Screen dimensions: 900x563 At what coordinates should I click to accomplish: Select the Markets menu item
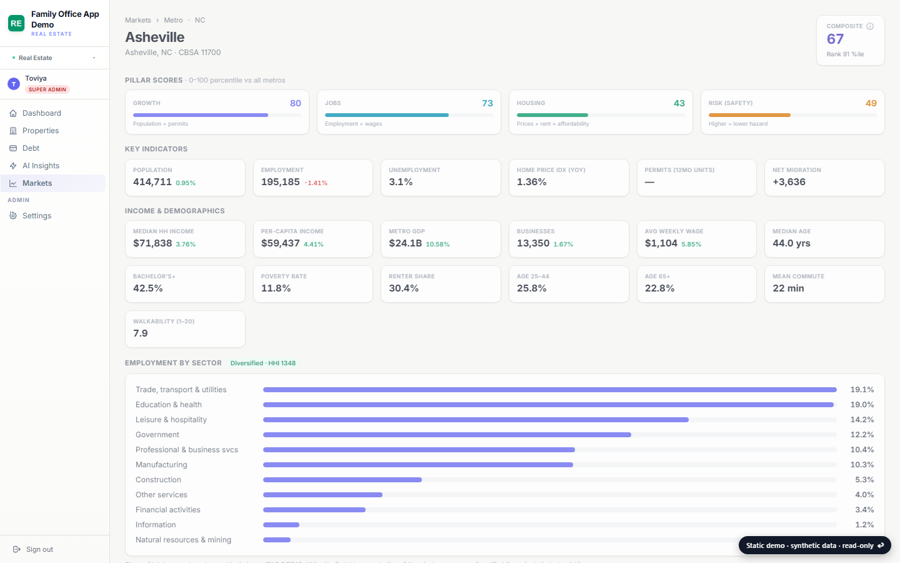coord(55,183)
